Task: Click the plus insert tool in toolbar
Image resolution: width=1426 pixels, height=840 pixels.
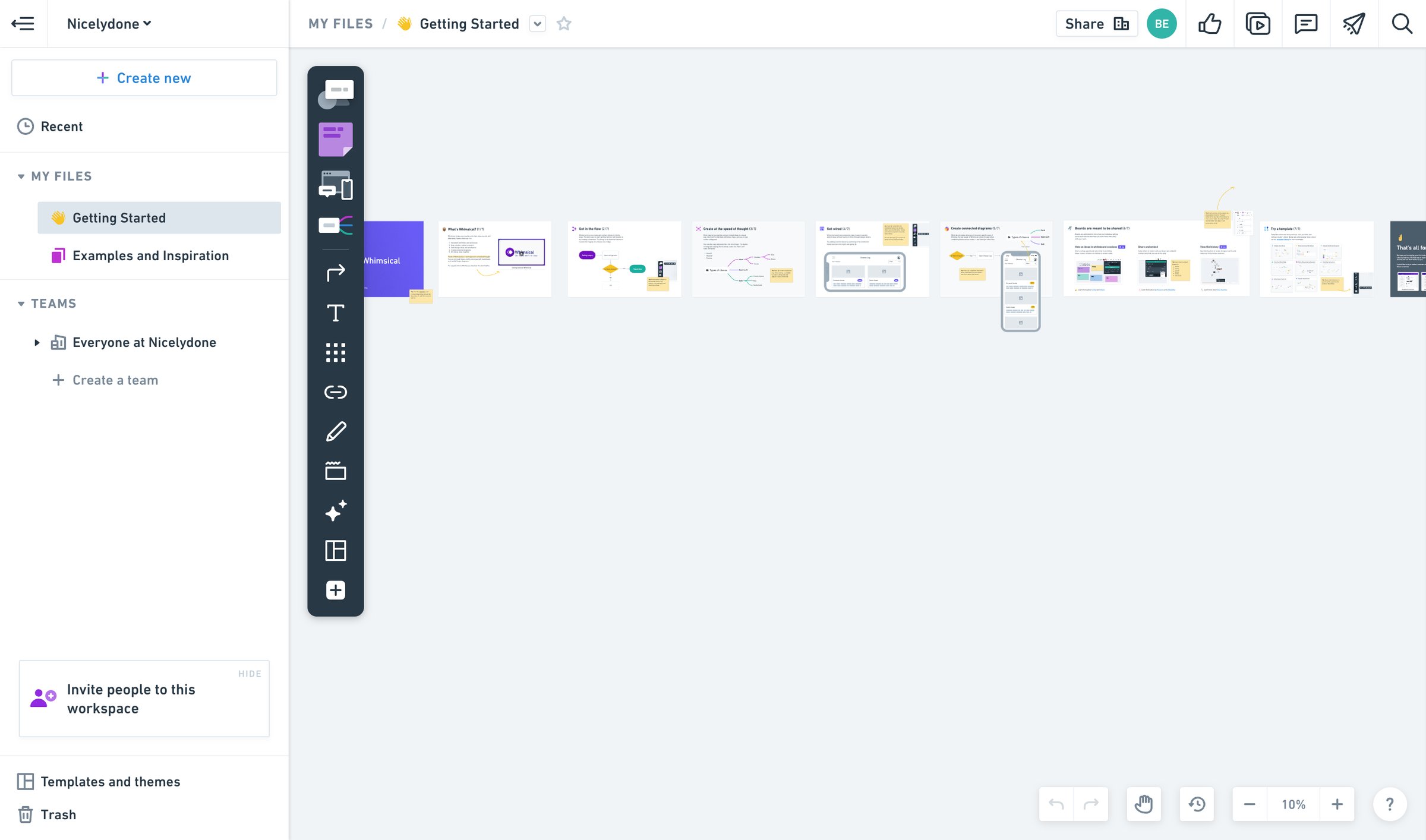Action: click(336, 590)
